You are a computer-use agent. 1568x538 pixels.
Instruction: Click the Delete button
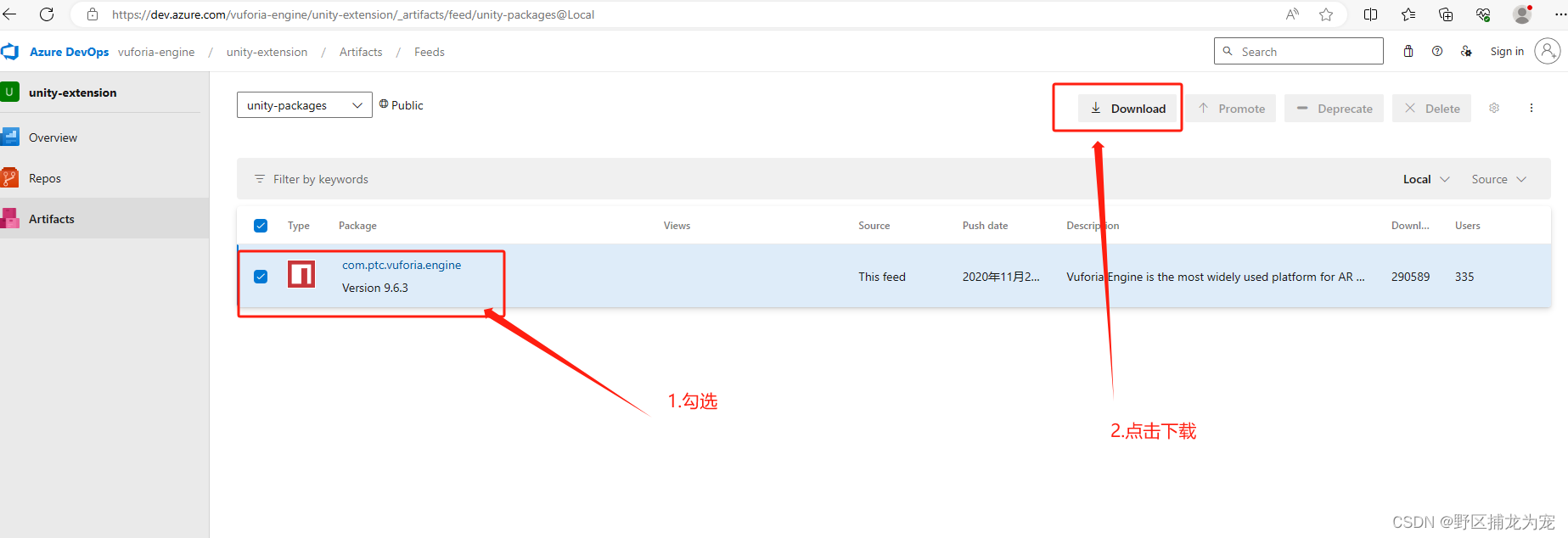point(1432,108)
